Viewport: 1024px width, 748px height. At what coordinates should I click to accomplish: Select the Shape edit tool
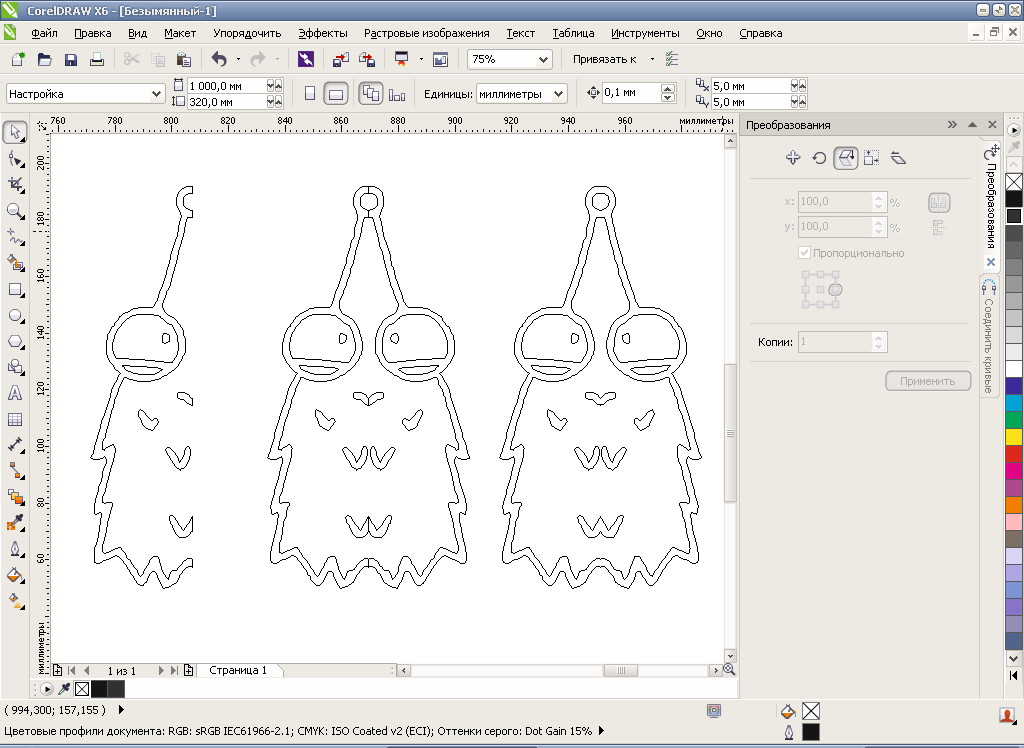click(15, 159)
